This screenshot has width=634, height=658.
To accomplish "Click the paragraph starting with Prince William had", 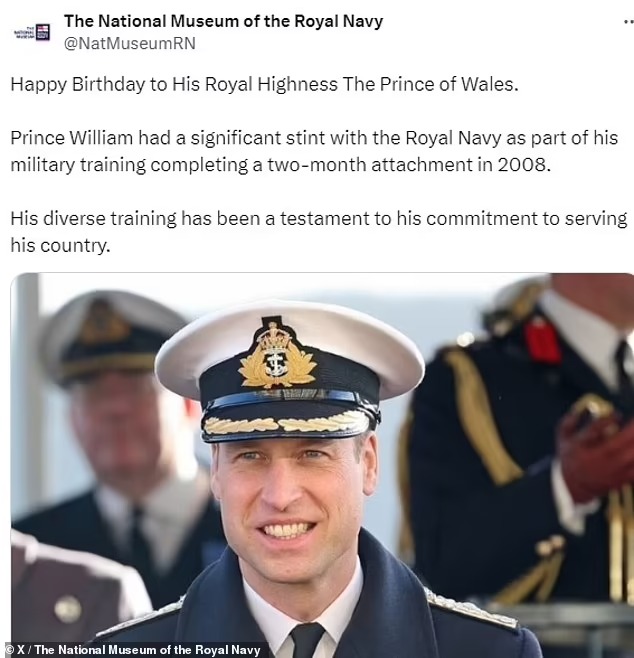I will 314,151.
